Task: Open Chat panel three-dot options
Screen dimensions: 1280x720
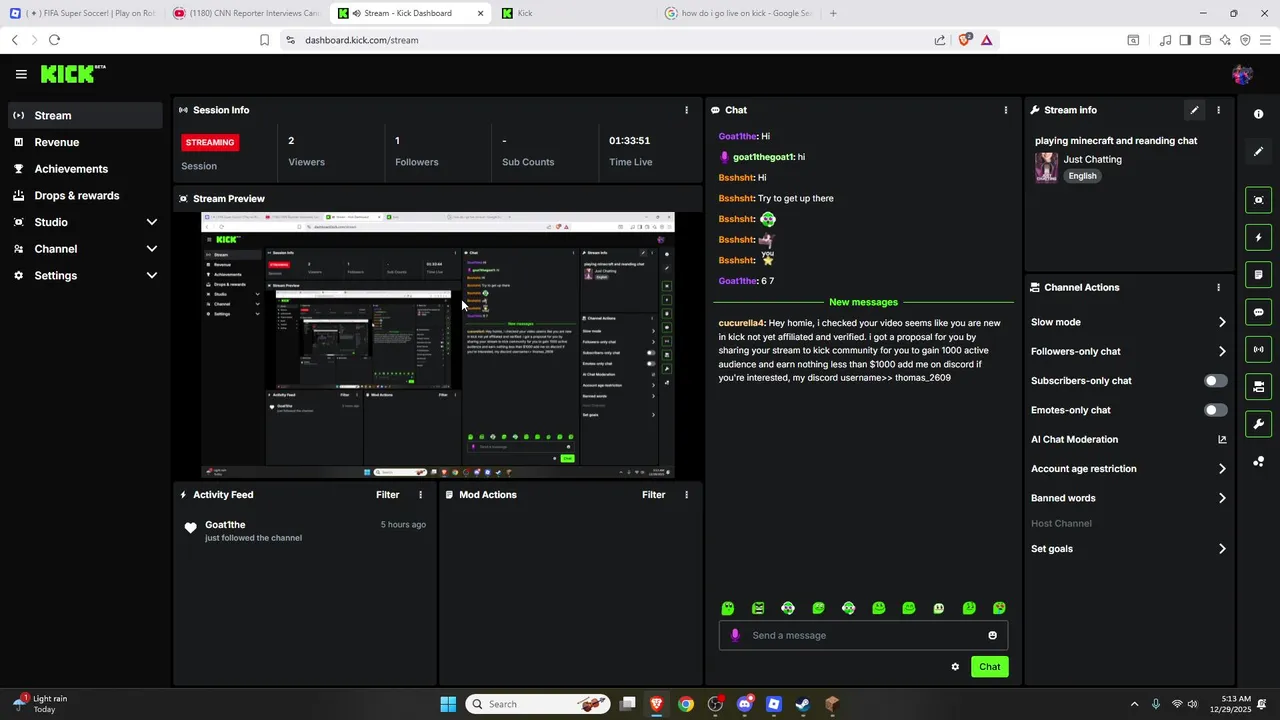Action: tap(1006, 110)
